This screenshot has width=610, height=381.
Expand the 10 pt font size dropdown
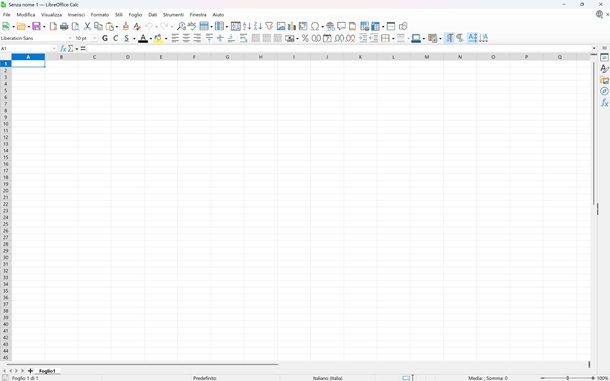95,38
